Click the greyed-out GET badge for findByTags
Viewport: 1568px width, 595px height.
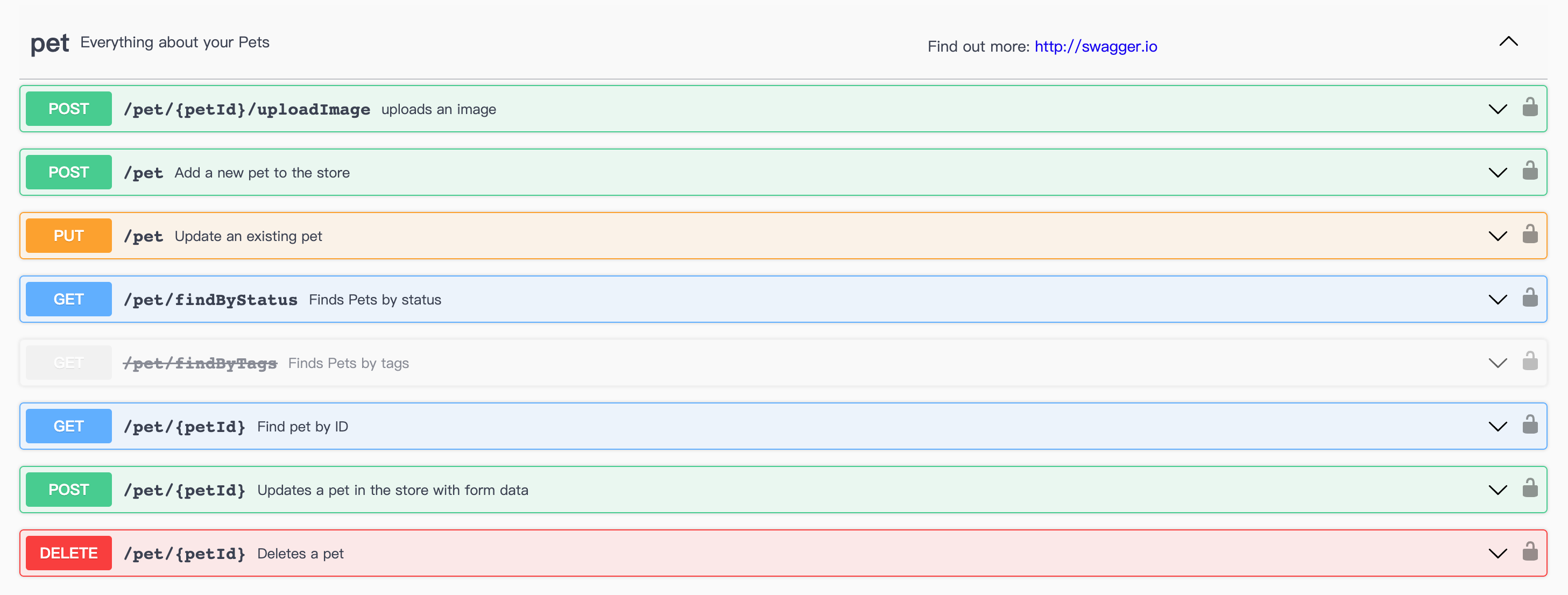coord(69,363)
